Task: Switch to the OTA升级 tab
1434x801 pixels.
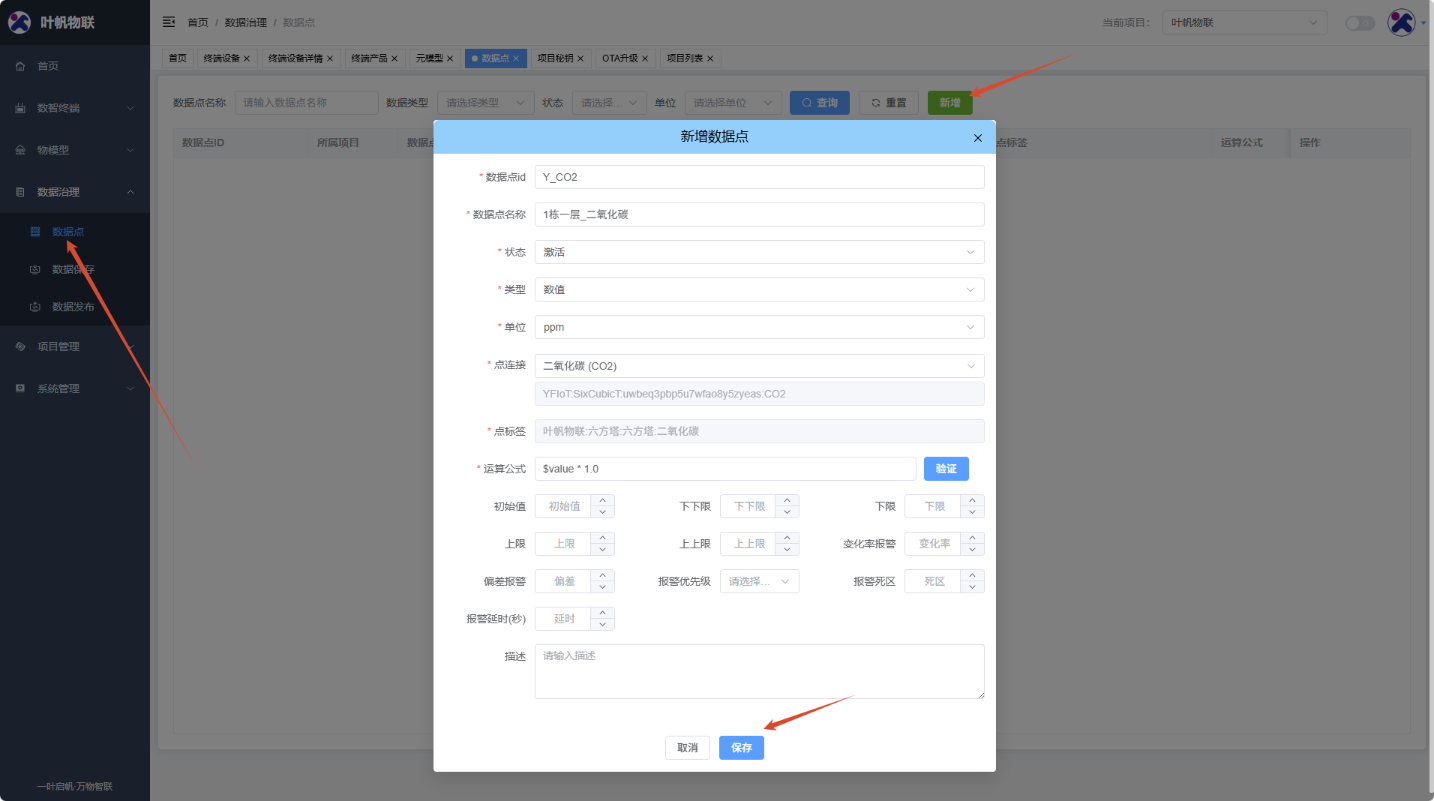Action: pos(620,58)
